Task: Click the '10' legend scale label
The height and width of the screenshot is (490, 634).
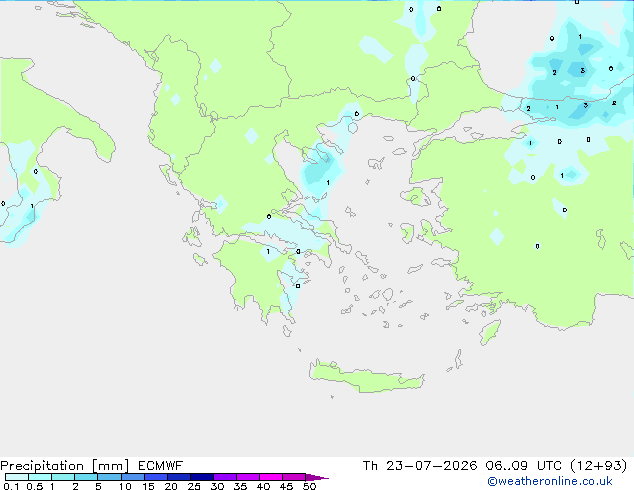Action: [125, 486]
